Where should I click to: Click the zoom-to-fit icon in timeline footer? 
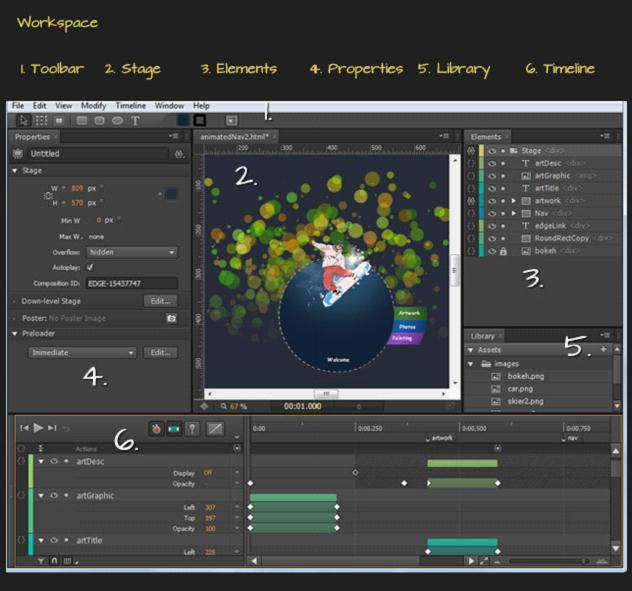484,561
